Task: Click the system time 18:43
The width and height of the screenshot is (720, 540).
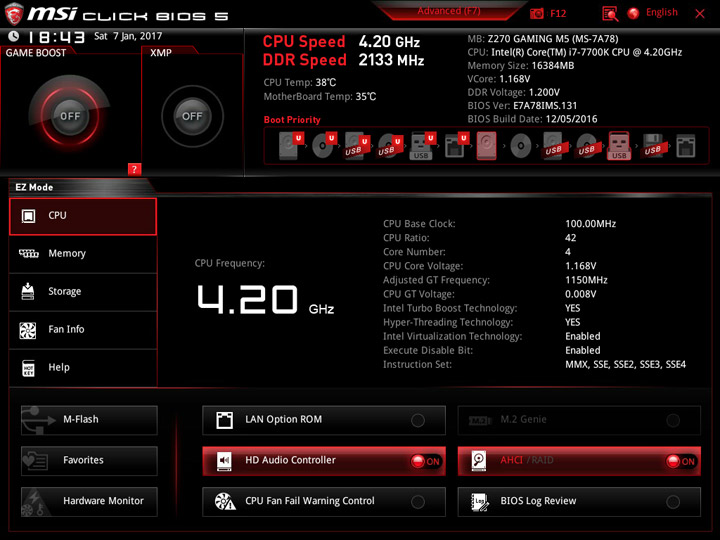Action: [56, 37]
